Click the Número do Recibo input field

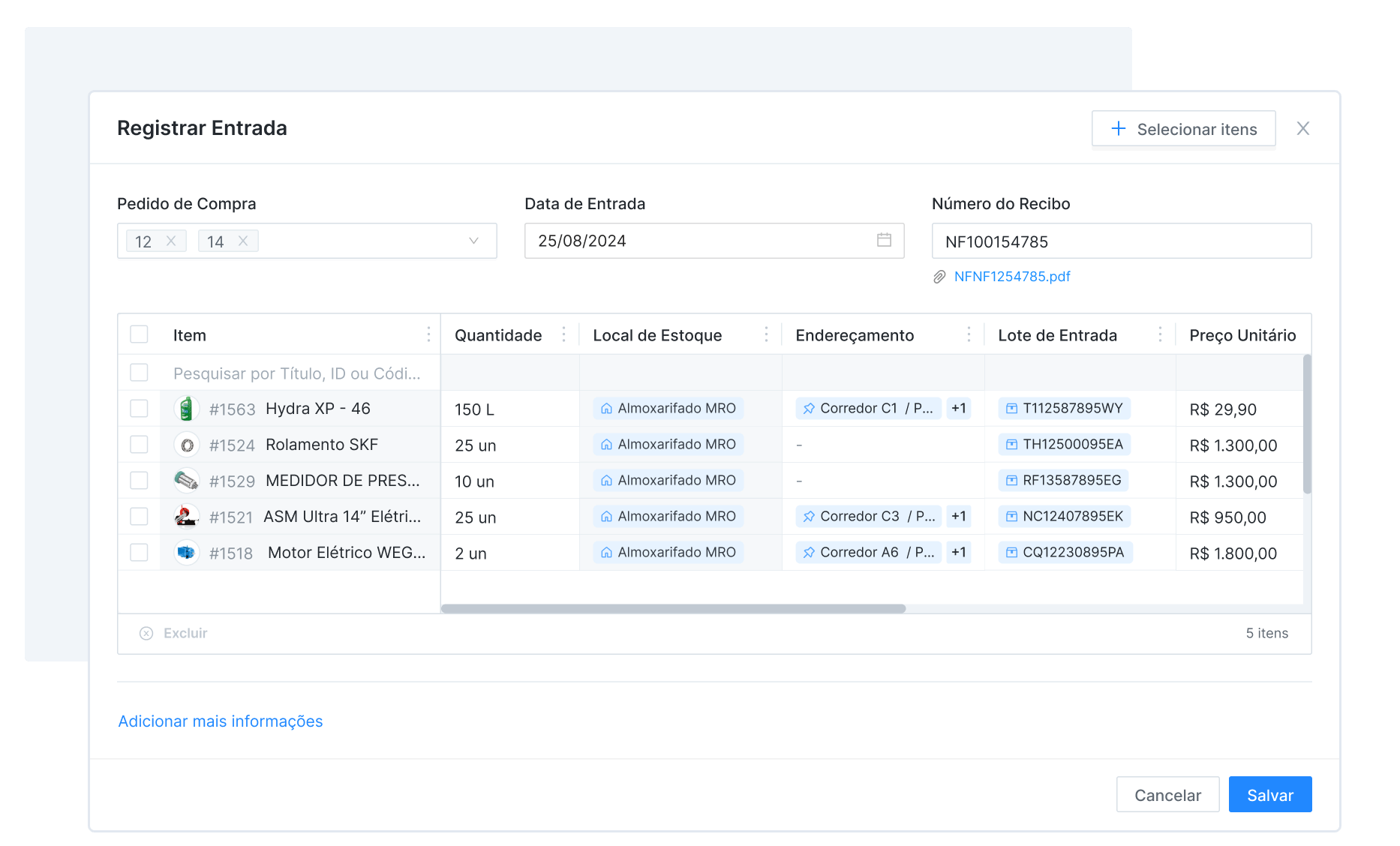pyautogui.click(x=1121, y=241)
